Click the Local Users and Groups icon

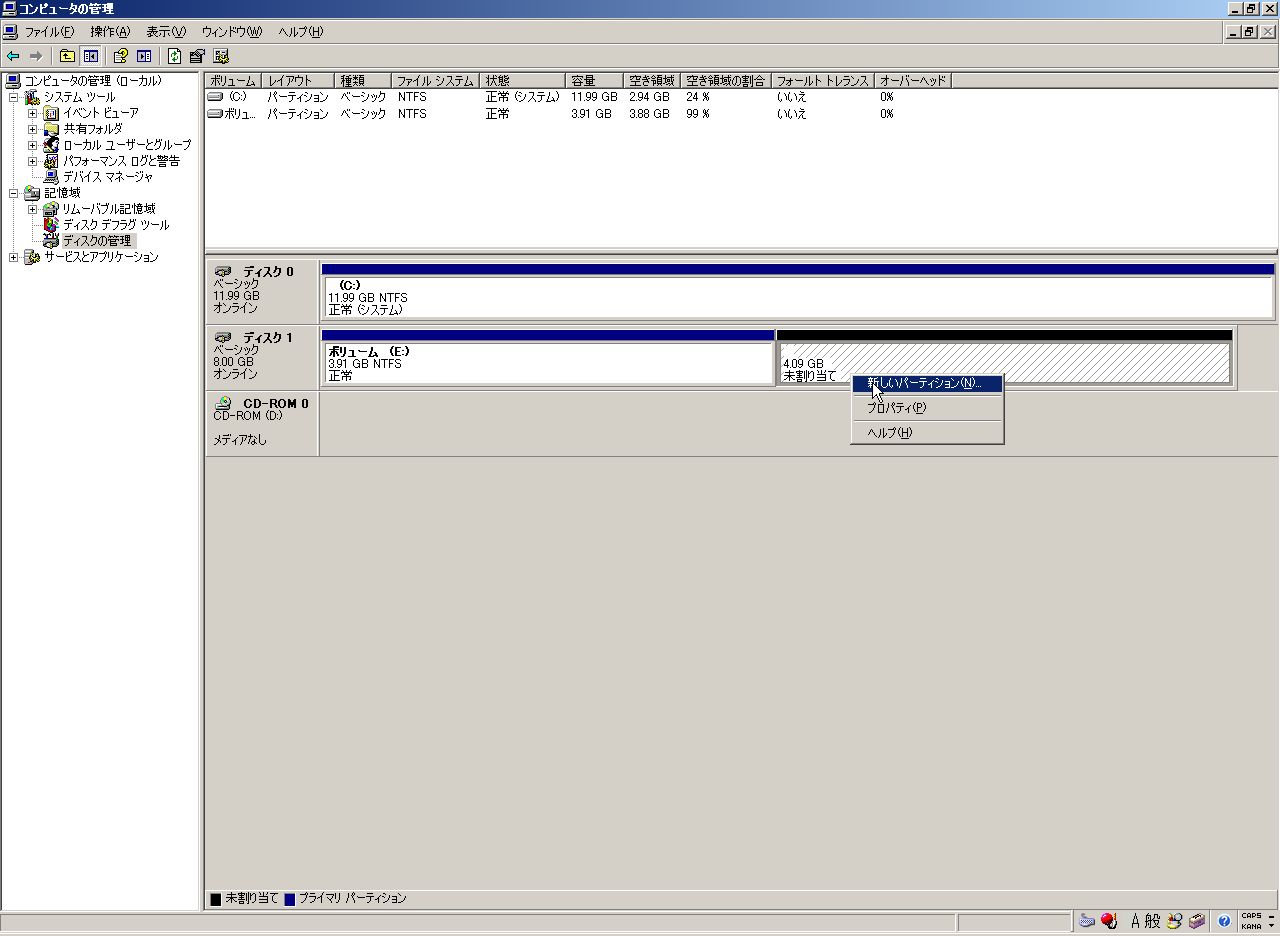tap(51, 145)
